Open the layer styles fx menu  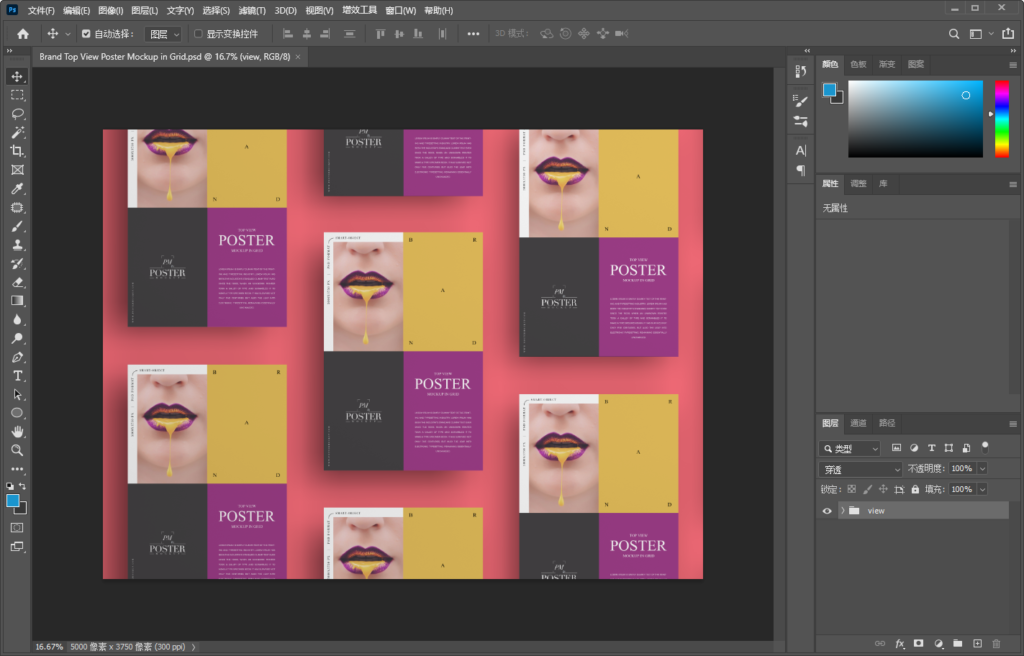point(899,644)
